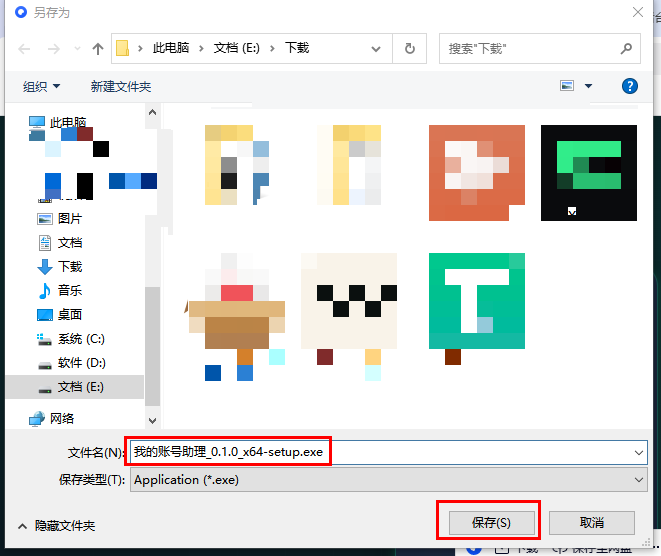
Task: Select 此电脑 in the navigation tree
Action: 68,123
